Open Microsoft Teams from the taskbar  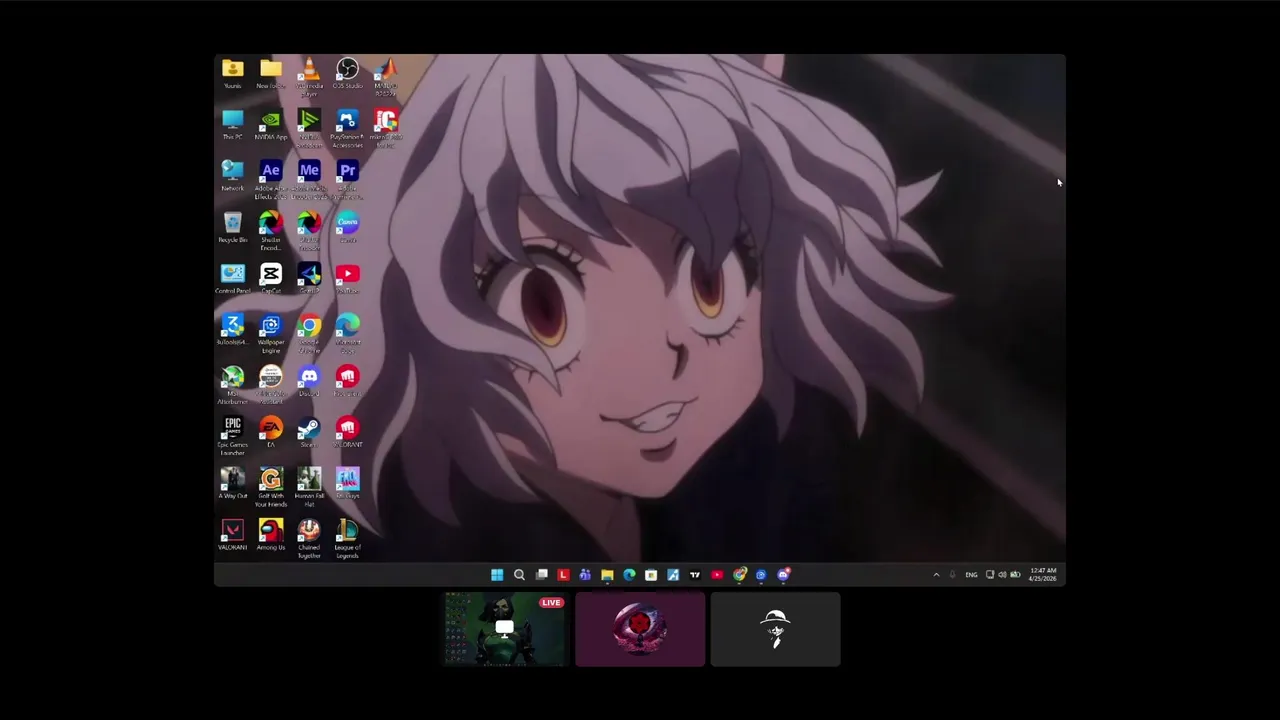[x=585, y=575]
